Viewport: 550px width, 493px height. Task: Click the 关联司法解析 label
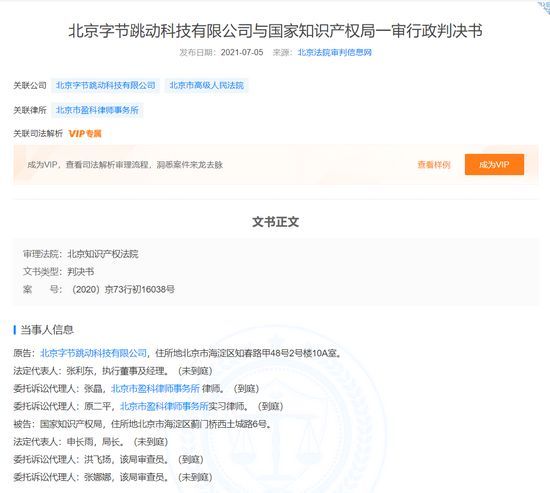(38, 134)
